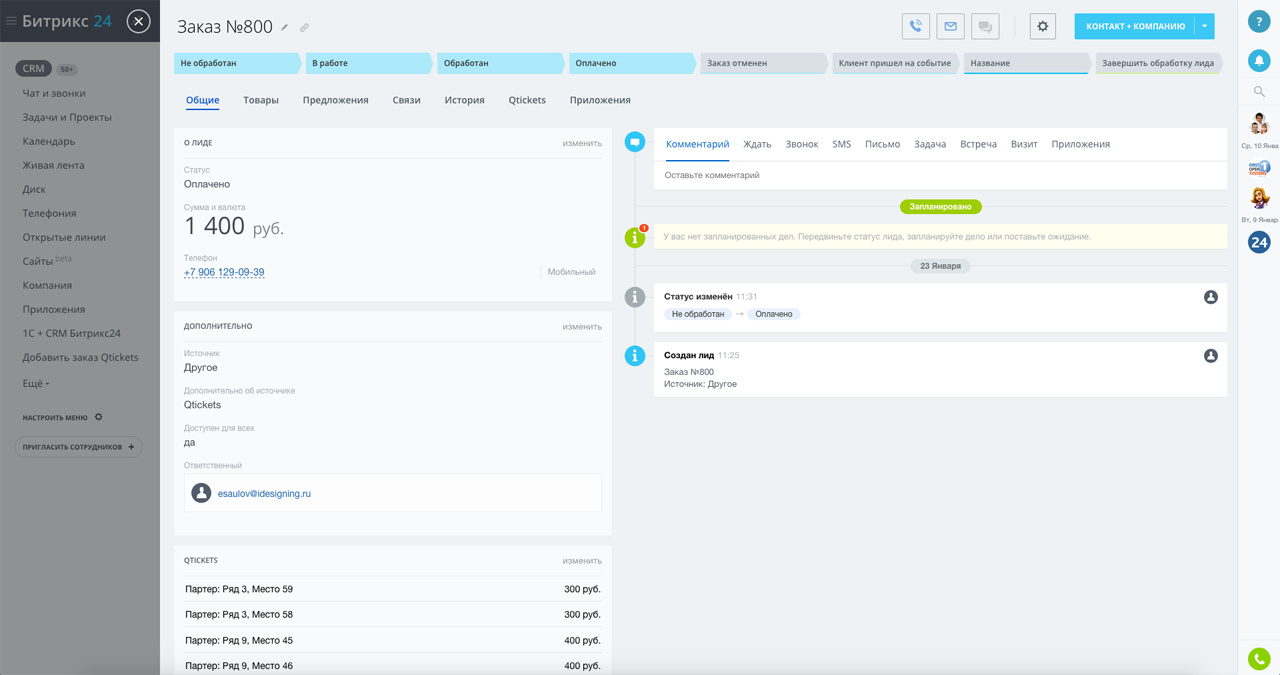Viewport: 1280px width, 675px height.
Task: Click the help question mark icon
Action: pos(1259,22)
